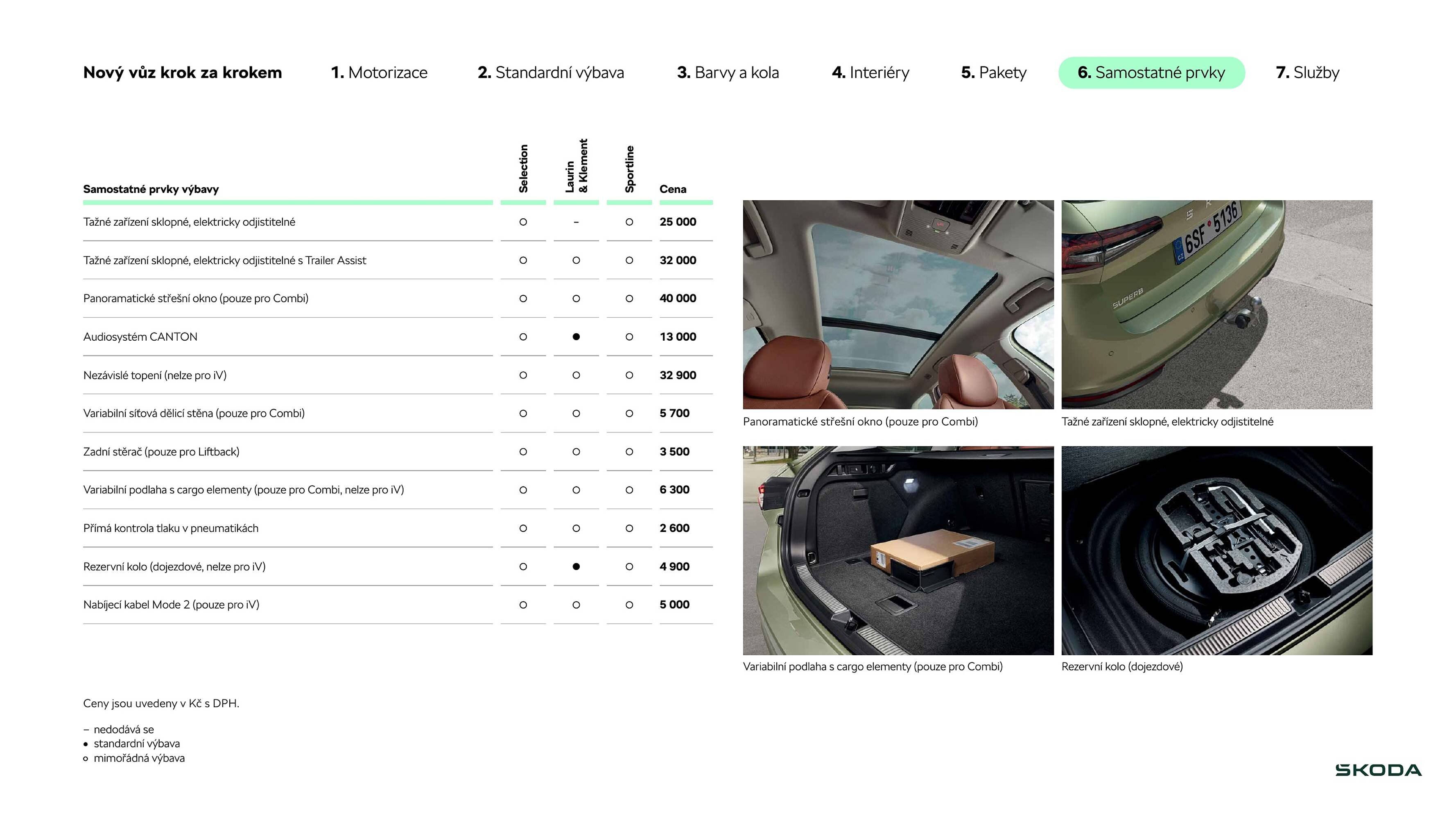Image resolution: width=1456 pixels, height=819 pixels.
Task: Switch to Standardní výbava tab
Action: 551,72
